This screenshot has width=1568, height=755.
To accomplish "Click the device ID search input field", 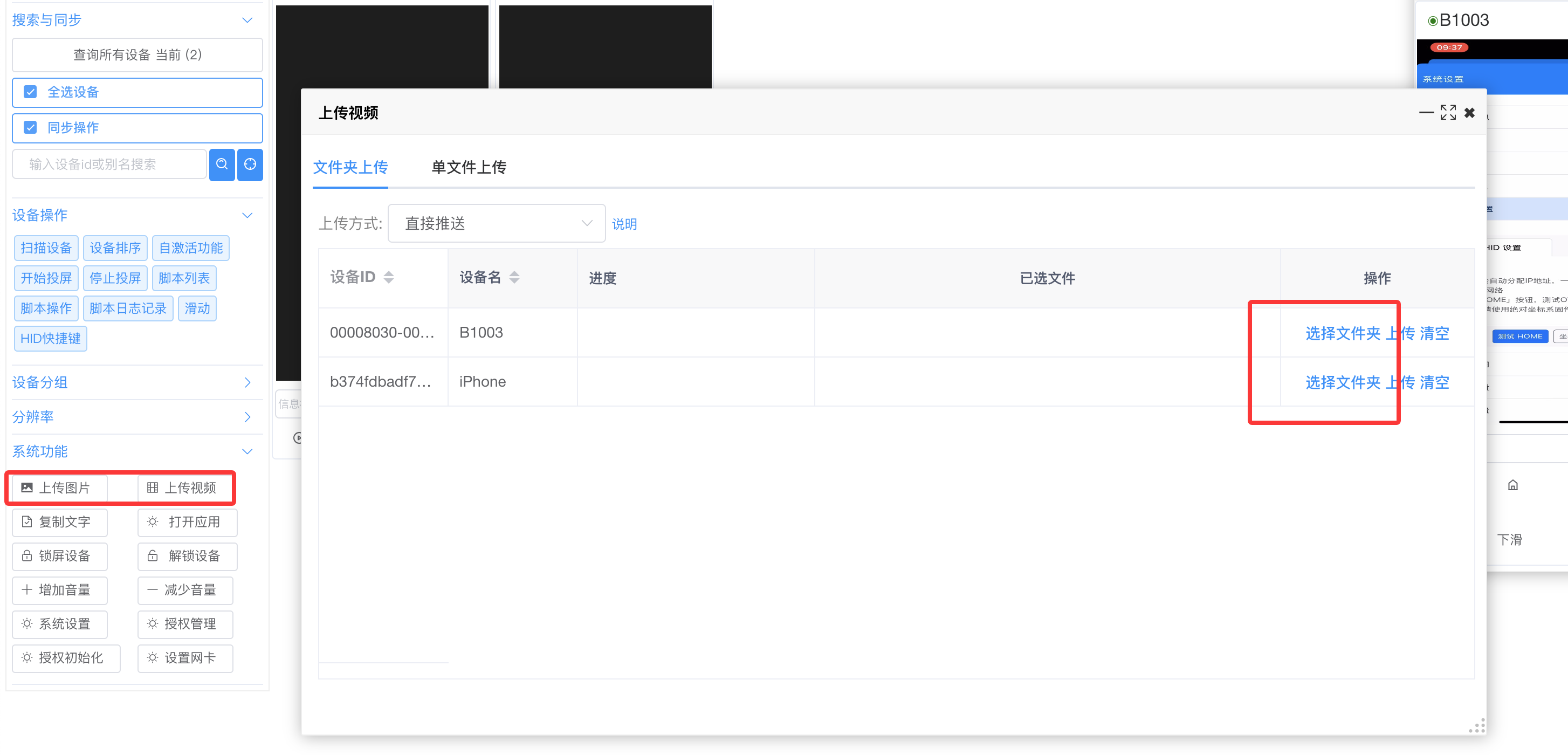I will (109, 164).
